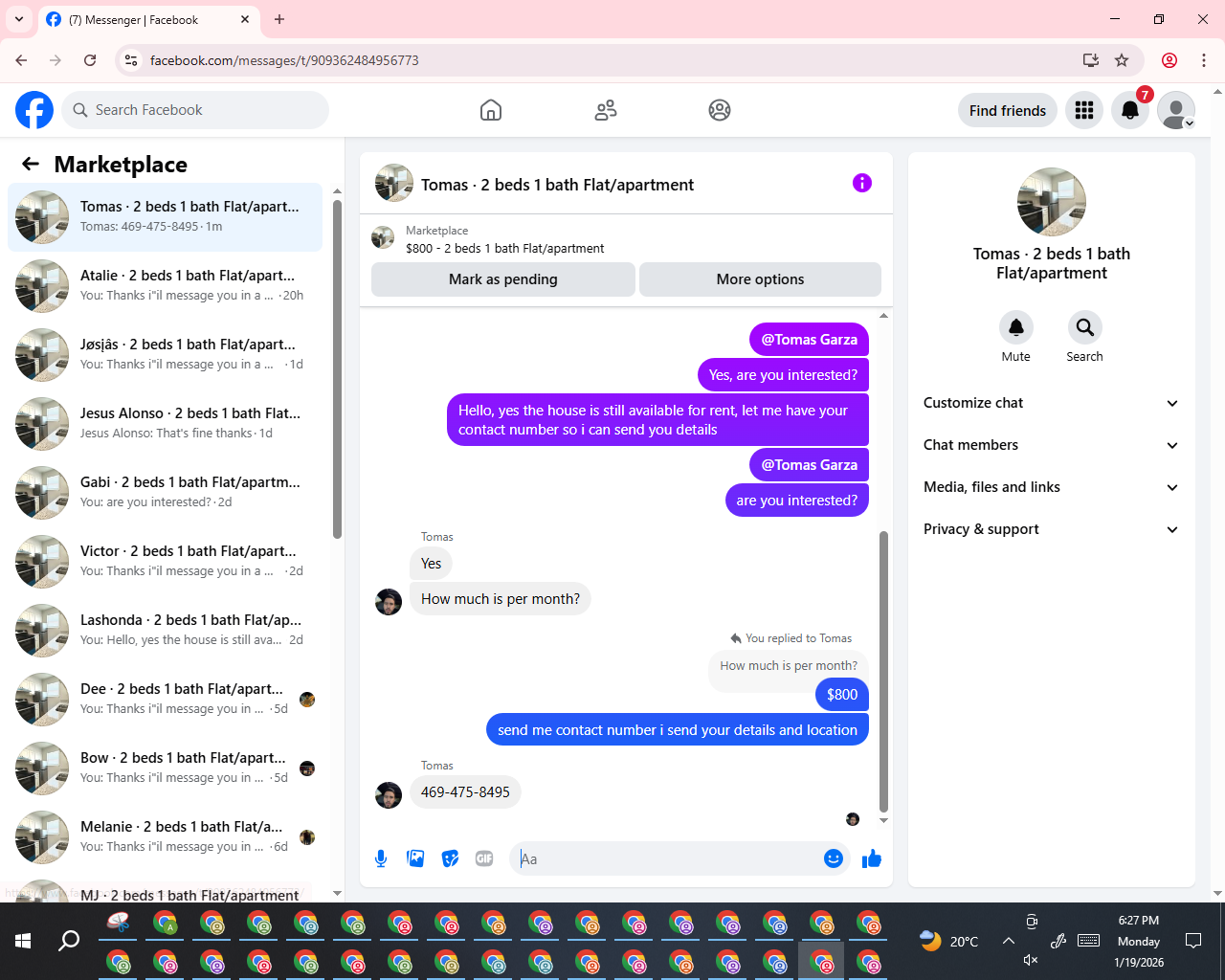Click the large listing thumbnail in info panel
Image resolution: width=1225 pixels, height=980 pixels.
click(x=1052, y=202)
